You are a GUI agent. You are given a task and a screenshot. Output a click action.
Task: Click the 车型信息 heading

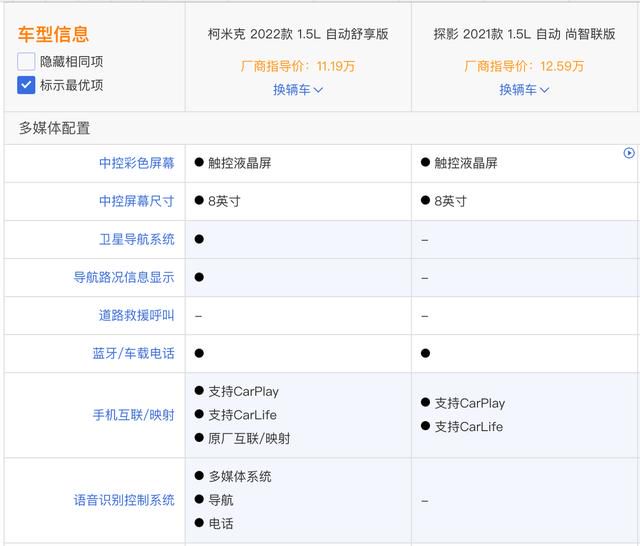pyautogui.click(x=53, y=34)
